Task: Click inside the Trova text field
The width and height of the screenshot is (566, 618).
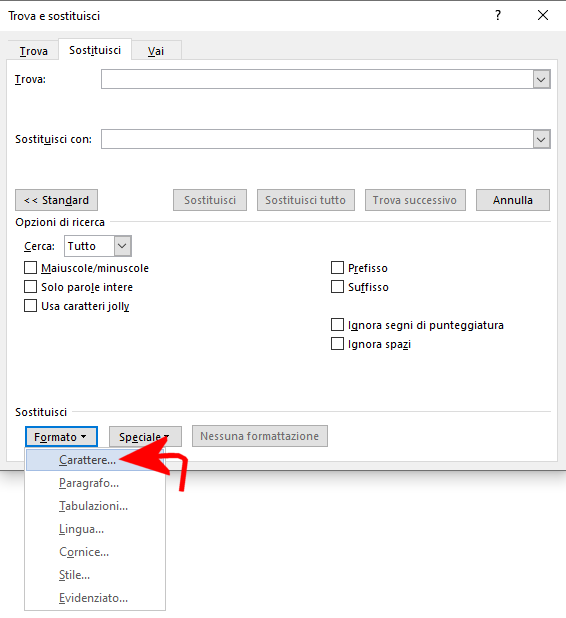Action: 317,79
